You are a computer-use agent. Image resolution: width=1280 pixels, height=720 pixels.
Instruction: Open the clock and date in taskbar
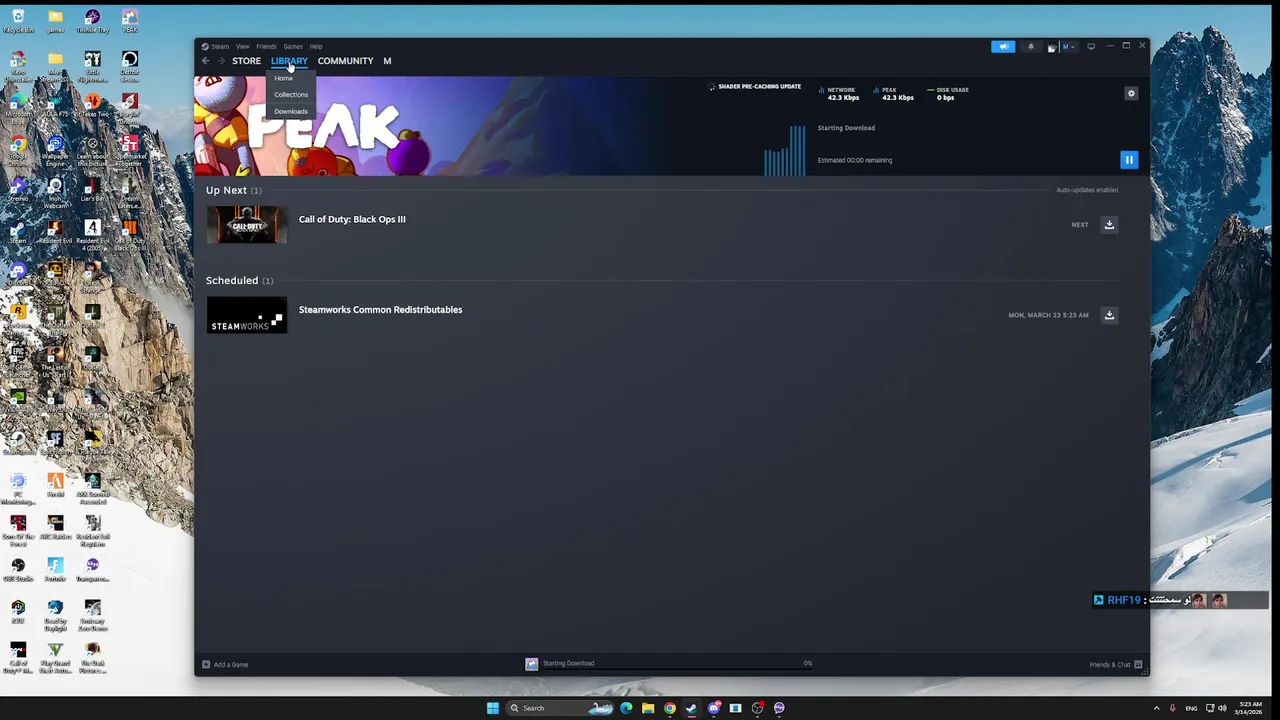click(x=1250, y=708)
